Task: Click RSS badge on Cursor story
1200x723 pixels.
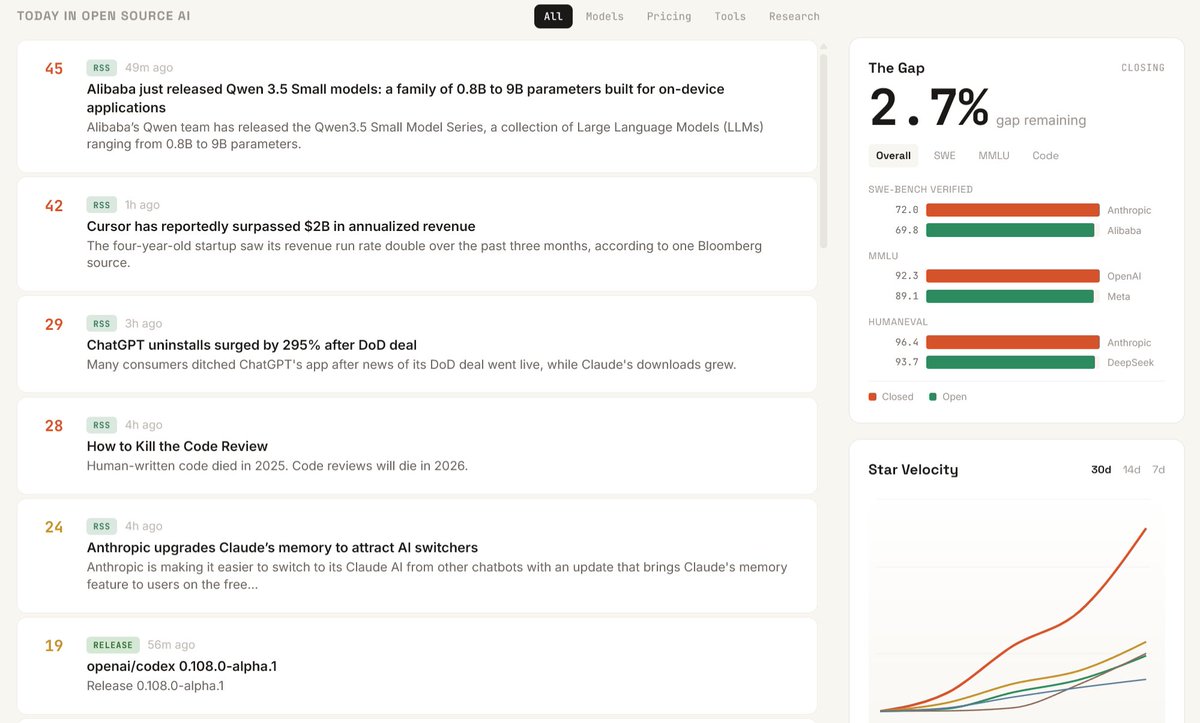Action: click(102, 205)
